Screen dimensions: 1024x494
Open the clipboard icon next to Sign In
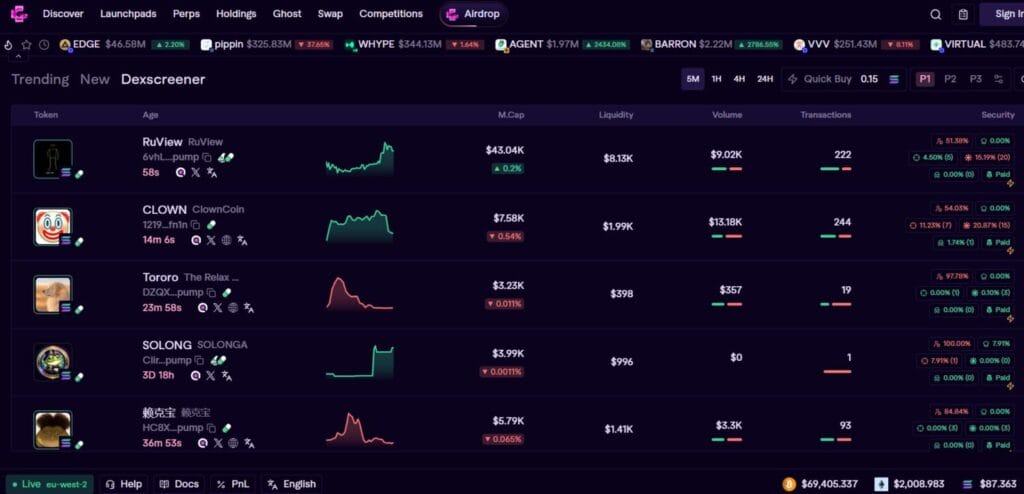click(x=962, y=14)
